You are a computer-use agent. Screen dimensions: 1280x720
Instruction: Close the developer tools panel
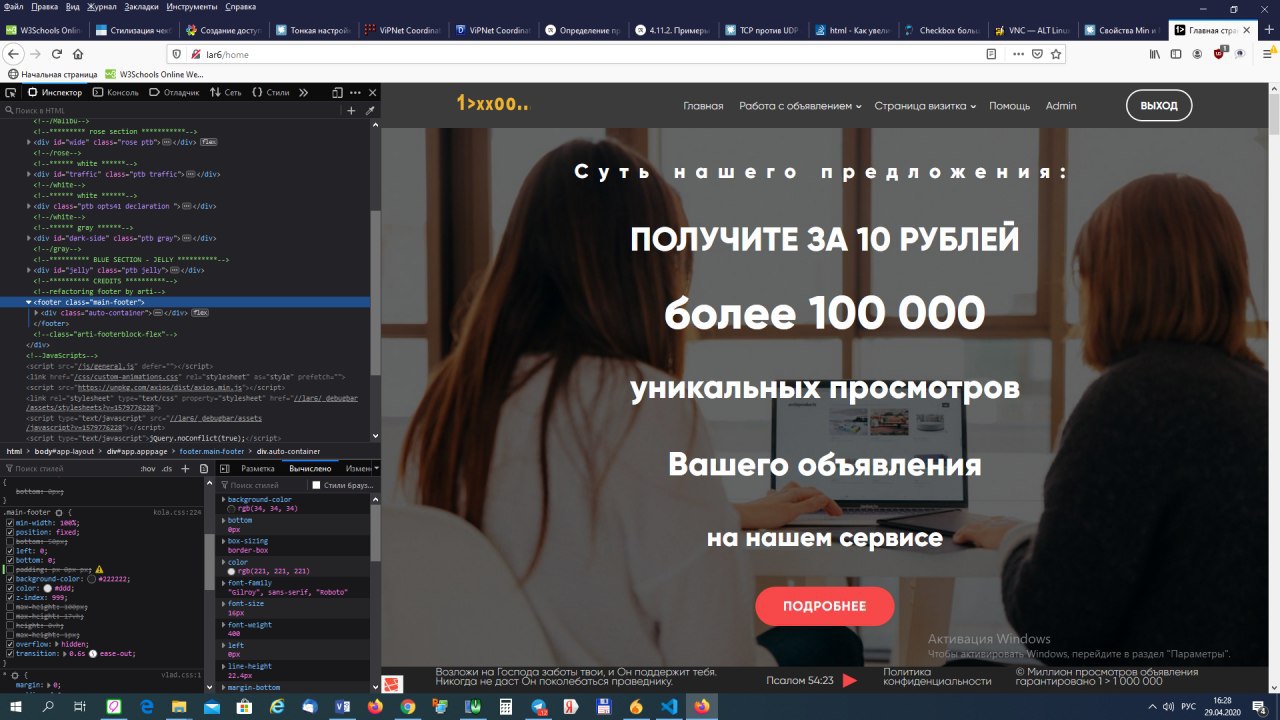(x=372, y=92)
